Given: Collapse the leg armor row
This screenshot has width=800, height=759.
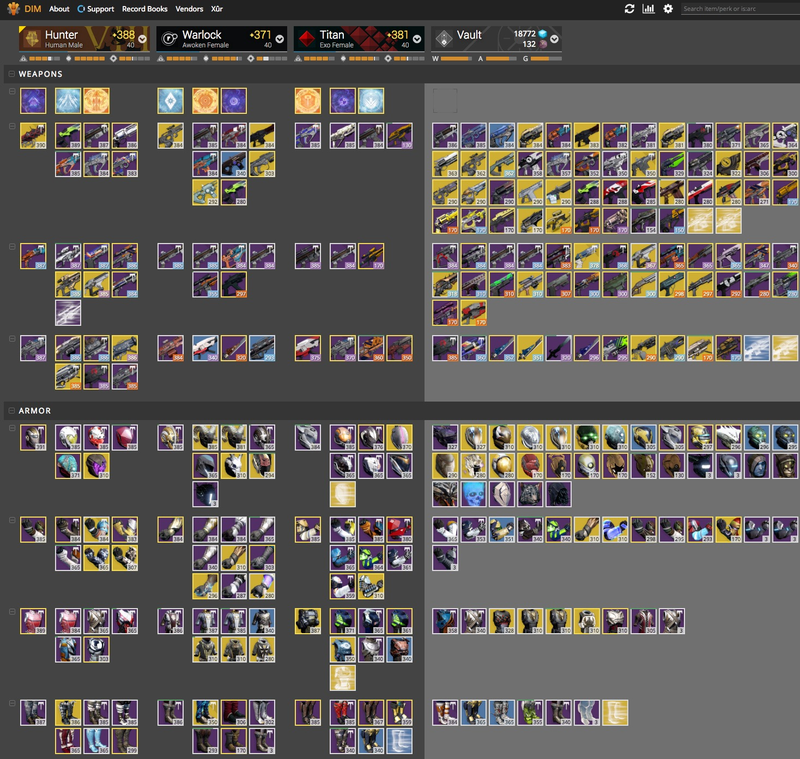Looking at the screenshot, I should pyautogui.click(x=11, y=703).
